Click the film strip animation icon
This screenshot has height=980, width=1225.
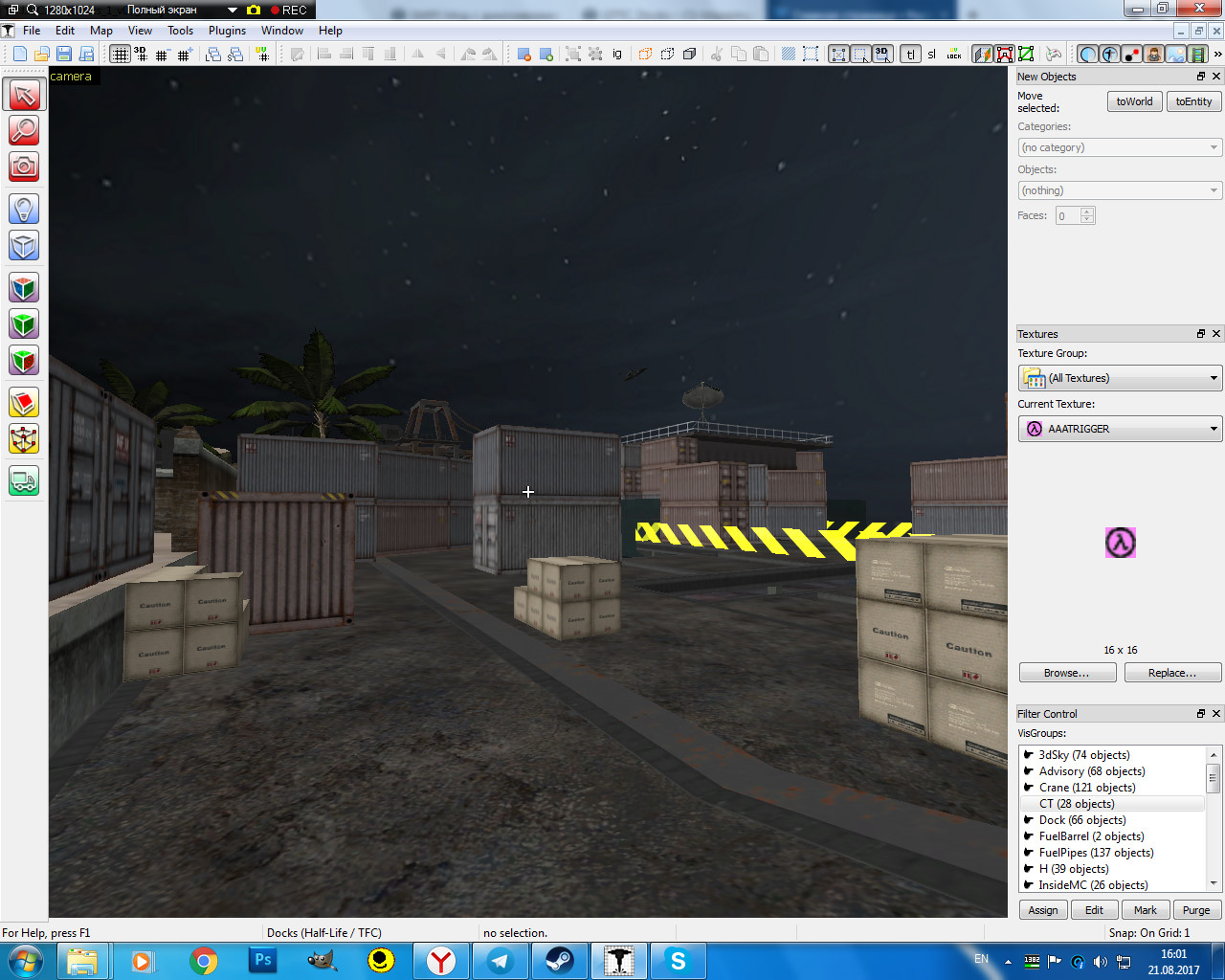[1197, 54]
